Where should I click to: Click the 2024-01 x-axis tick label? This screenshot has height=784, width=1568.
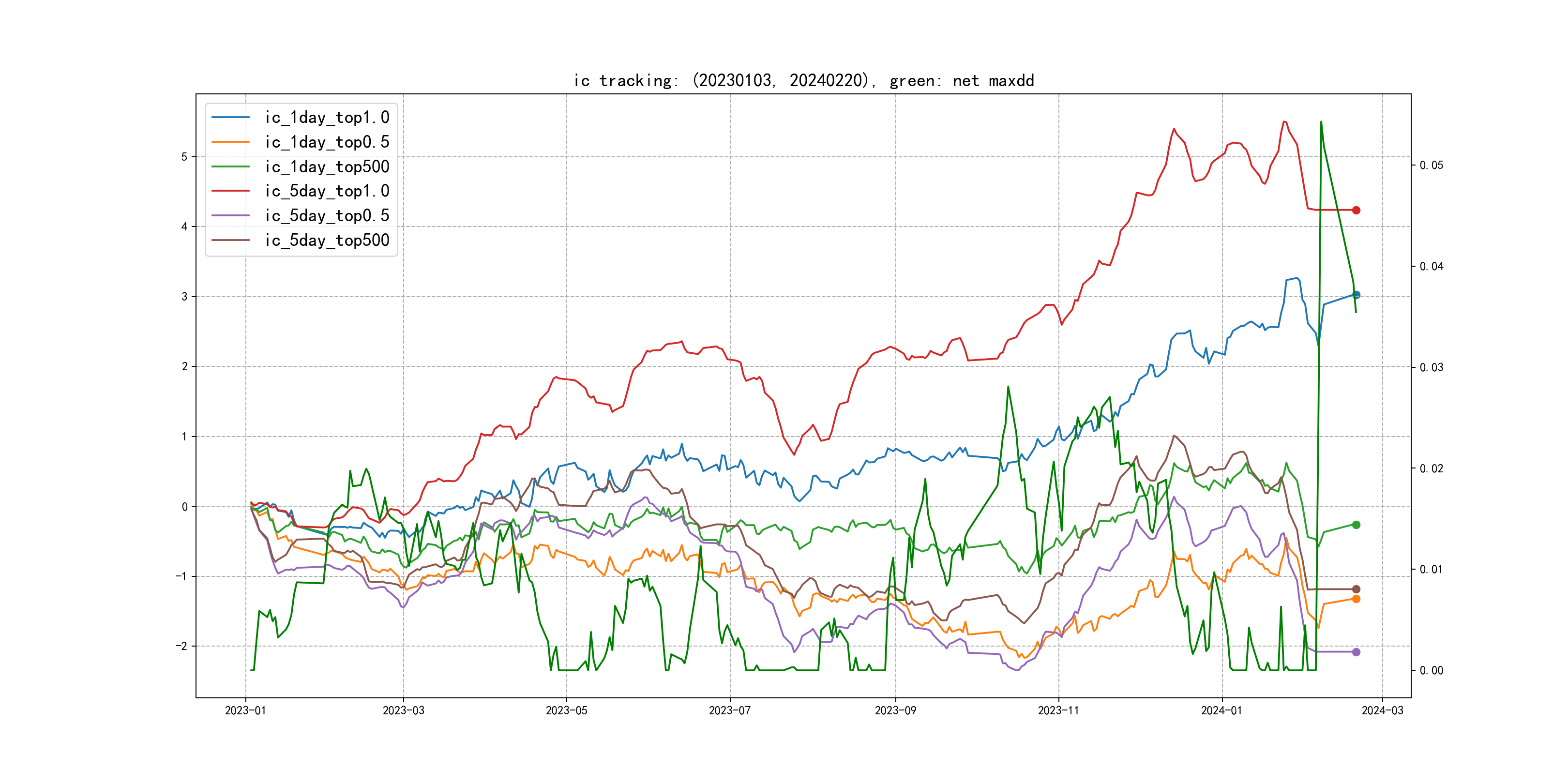(x=1221, y=710)
